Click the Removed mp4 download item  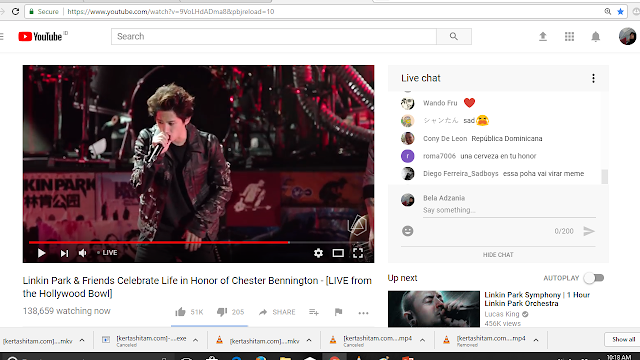pos(491,340)
